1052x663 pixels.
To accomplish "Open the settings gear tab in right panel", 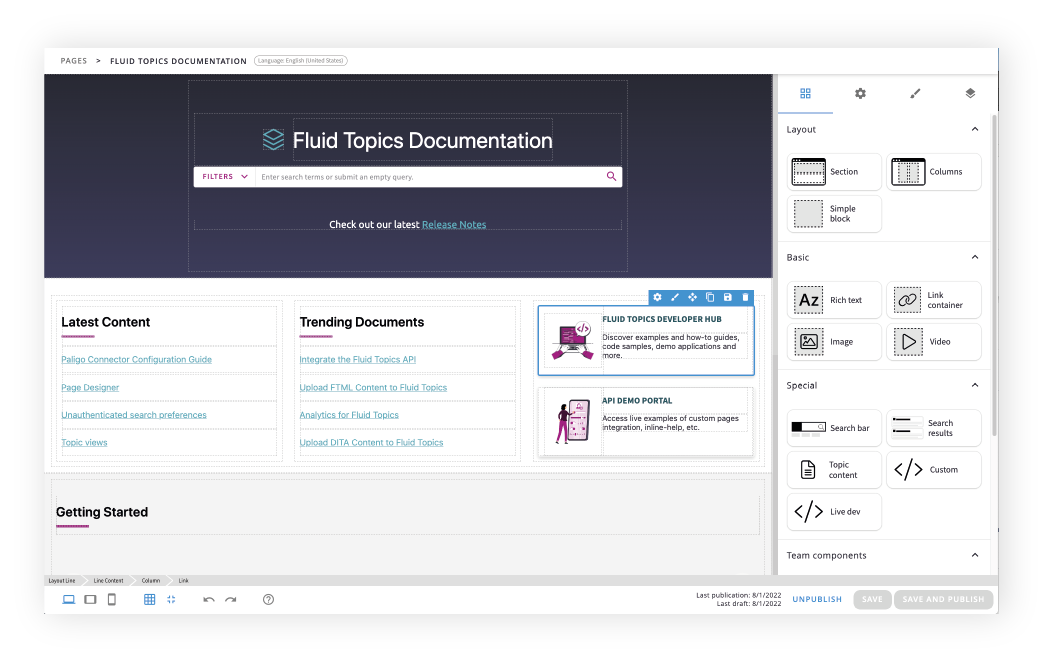I will point(860,93).
